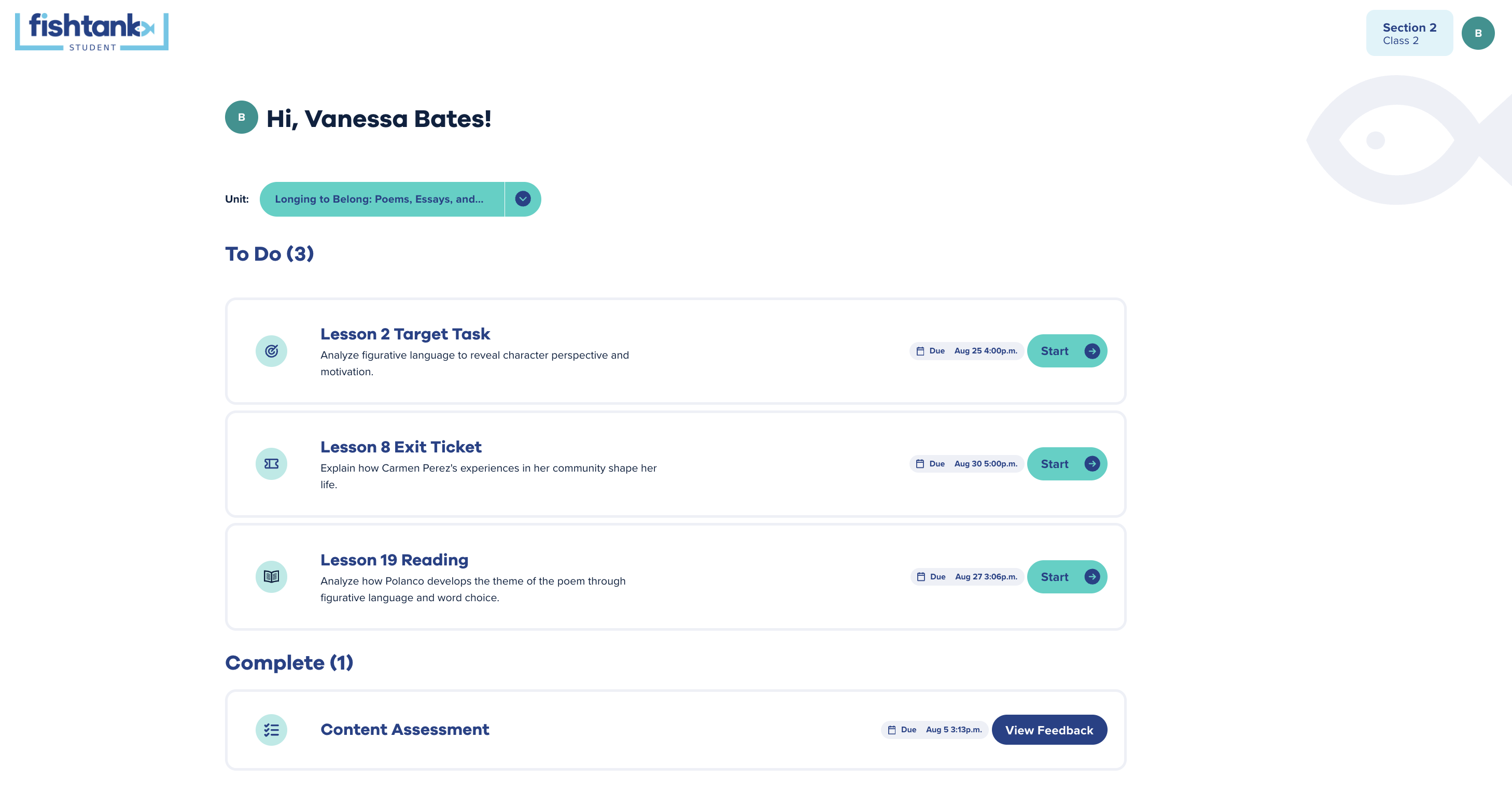
Task: Click the Lesson 8 Exit Ticket ticket icon
Action: point(271,464)
